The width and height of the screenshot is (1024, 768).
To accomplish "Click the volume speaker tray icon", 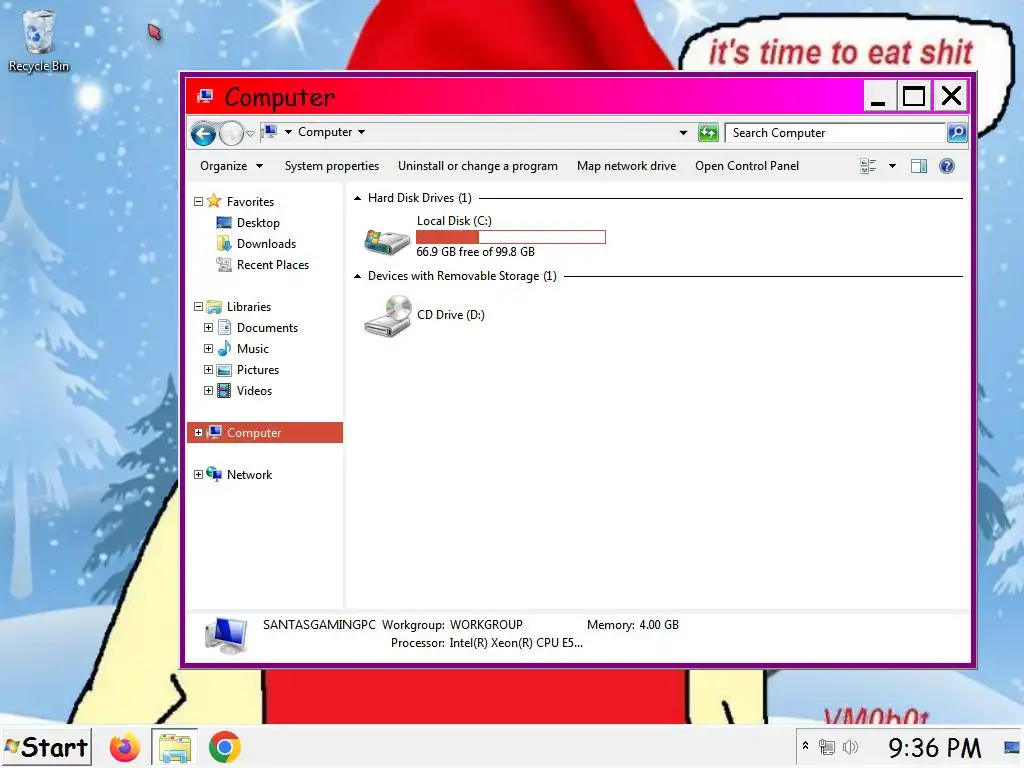I will click(850, 747).
